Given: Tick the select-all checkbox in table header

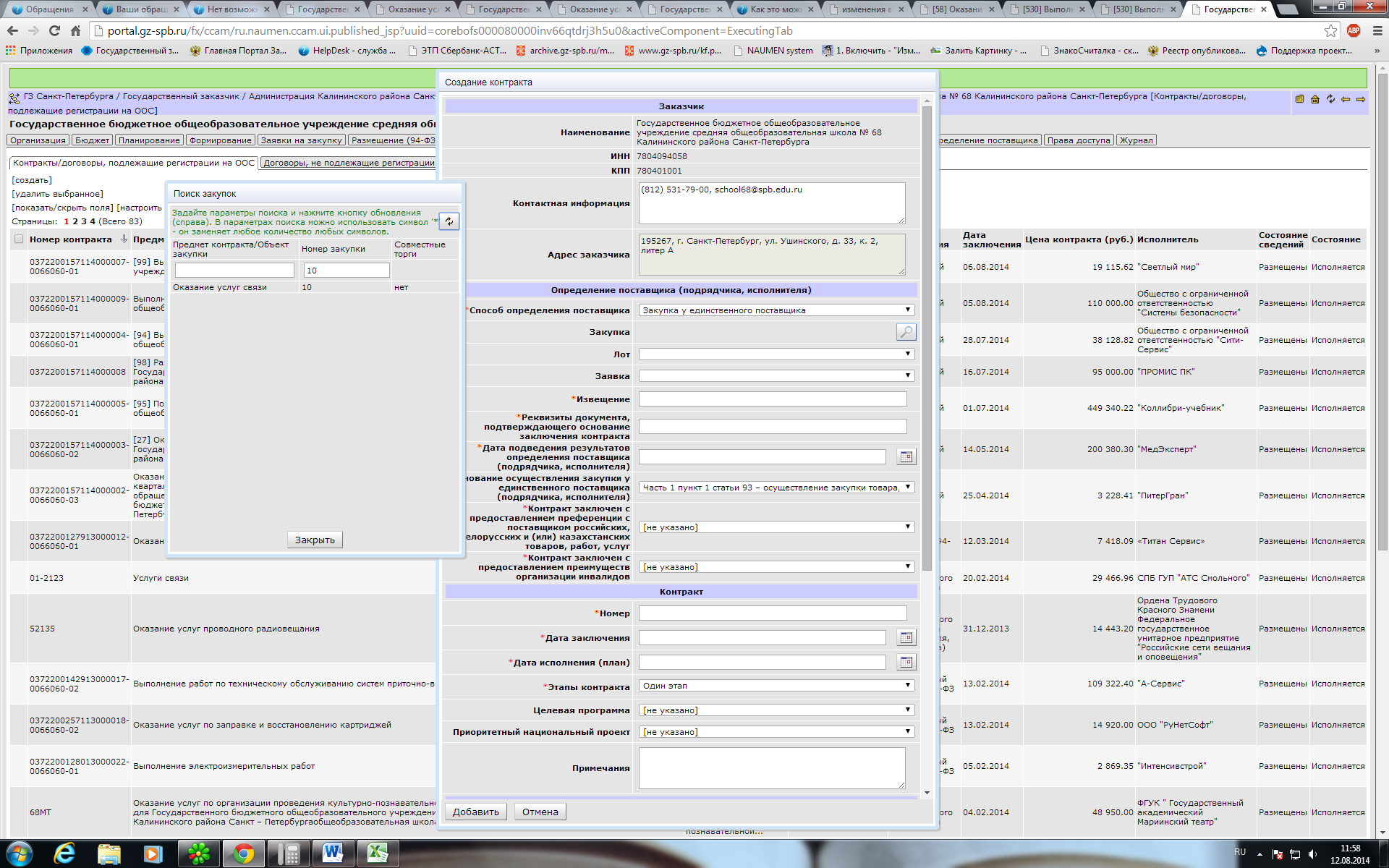Looking at the screenshot, I should click(x=19, y=239).
